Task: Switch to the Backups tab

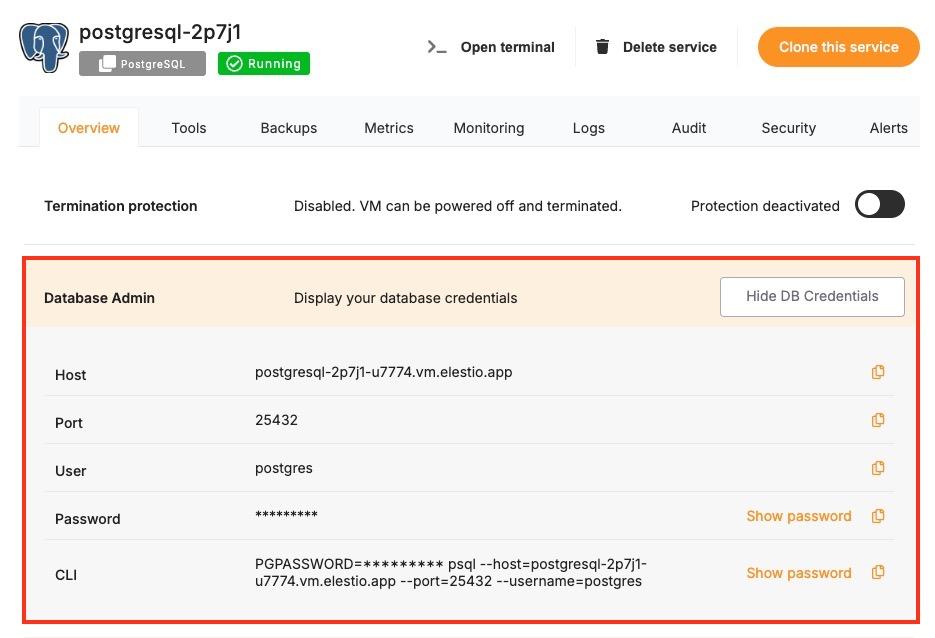Action: click(288, 127)
